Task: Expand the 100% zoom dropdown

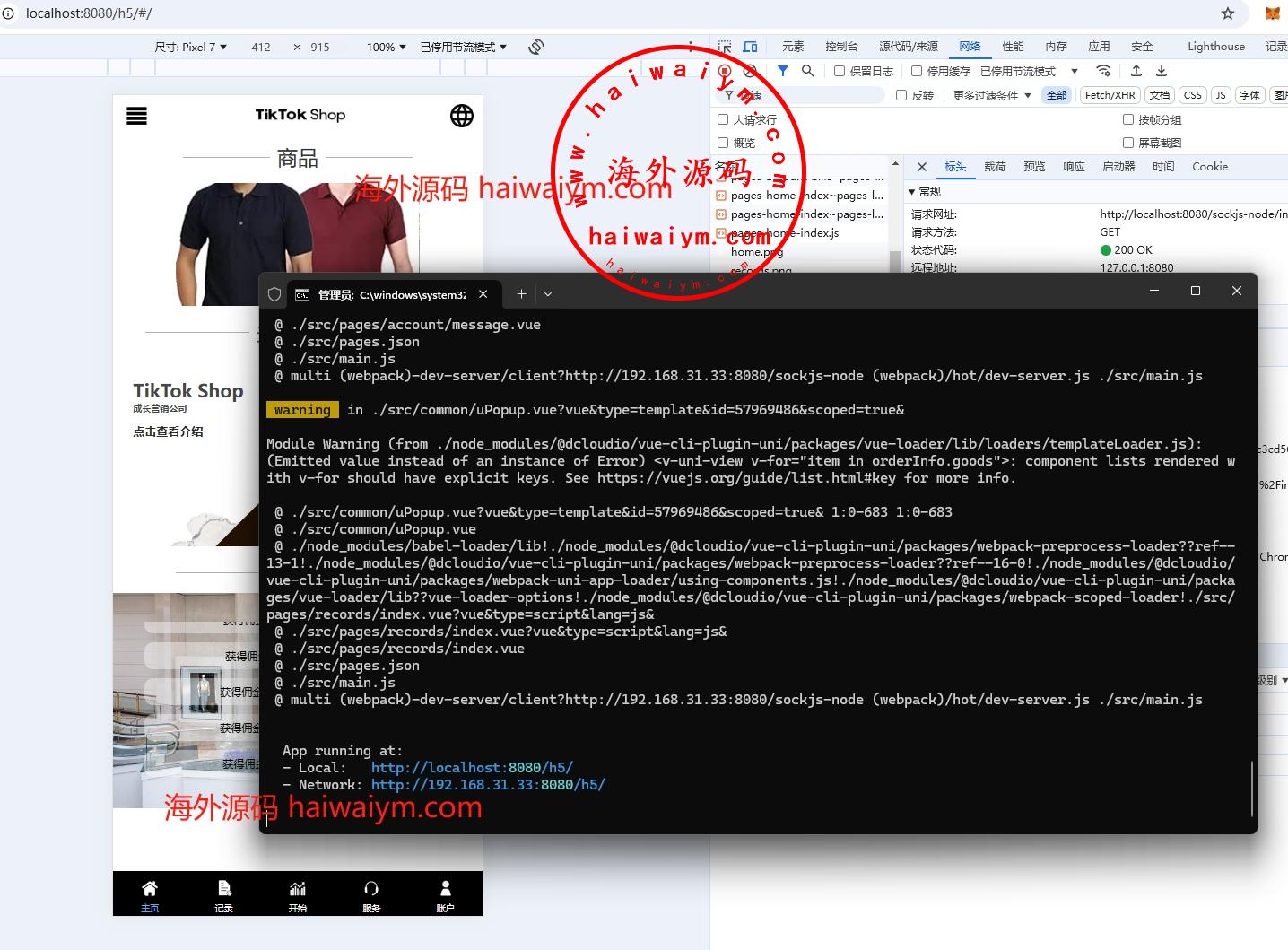Action: 386,47
